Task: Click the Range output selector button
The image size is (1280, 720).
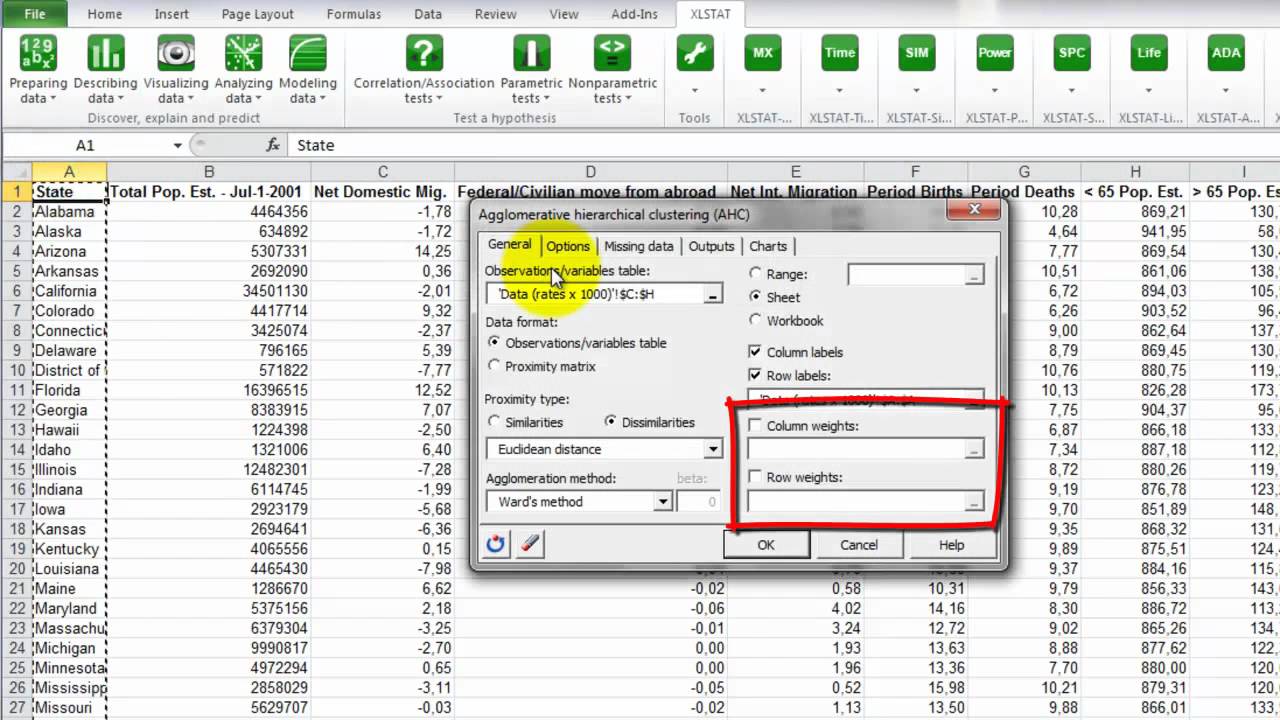Action: tap(973, 274)
